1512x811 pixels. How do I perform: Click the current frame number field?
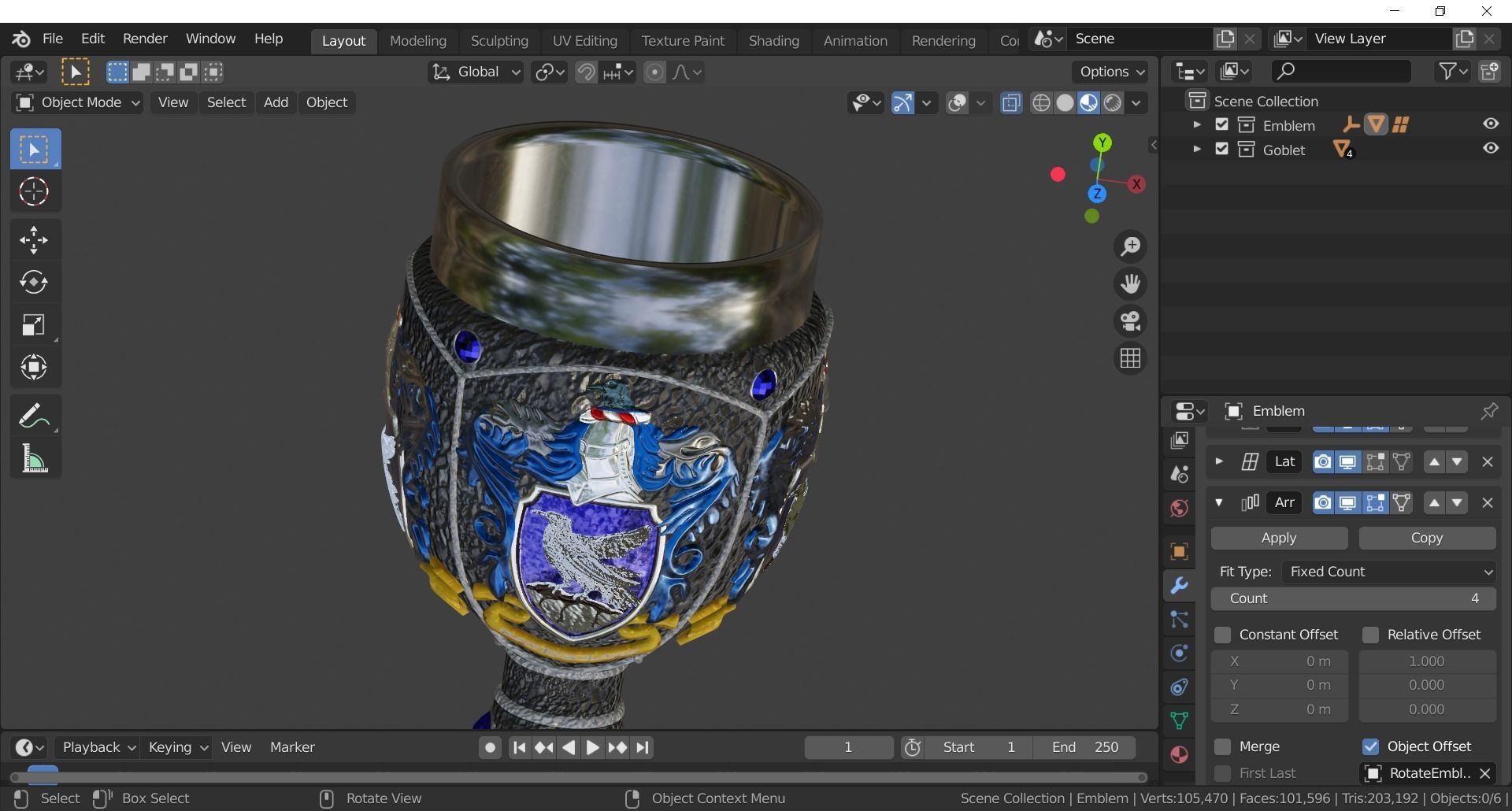tap(848, 747)
